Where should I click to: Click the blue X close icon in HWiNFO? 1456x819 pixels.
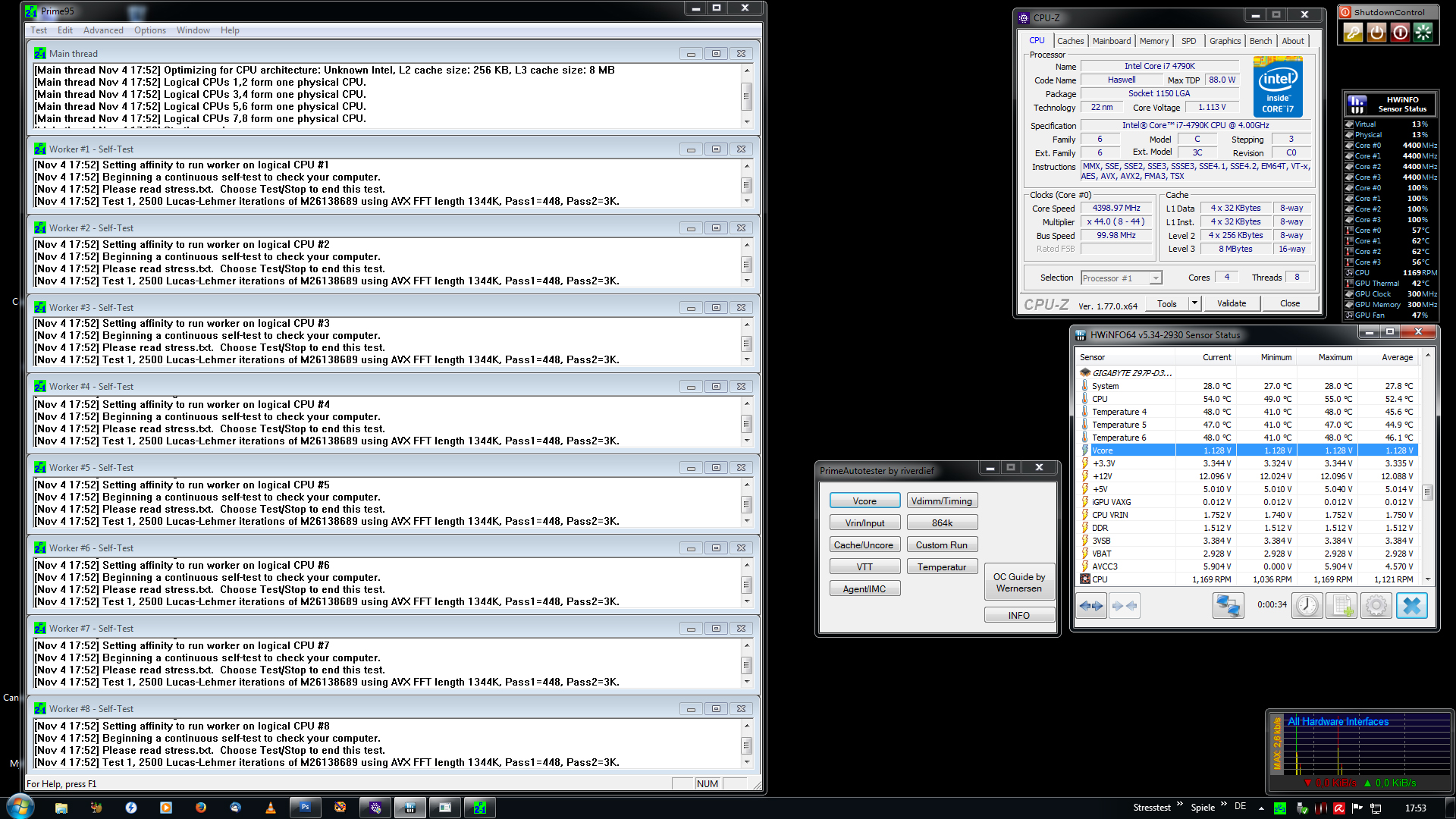click(x=1411, y=606)
